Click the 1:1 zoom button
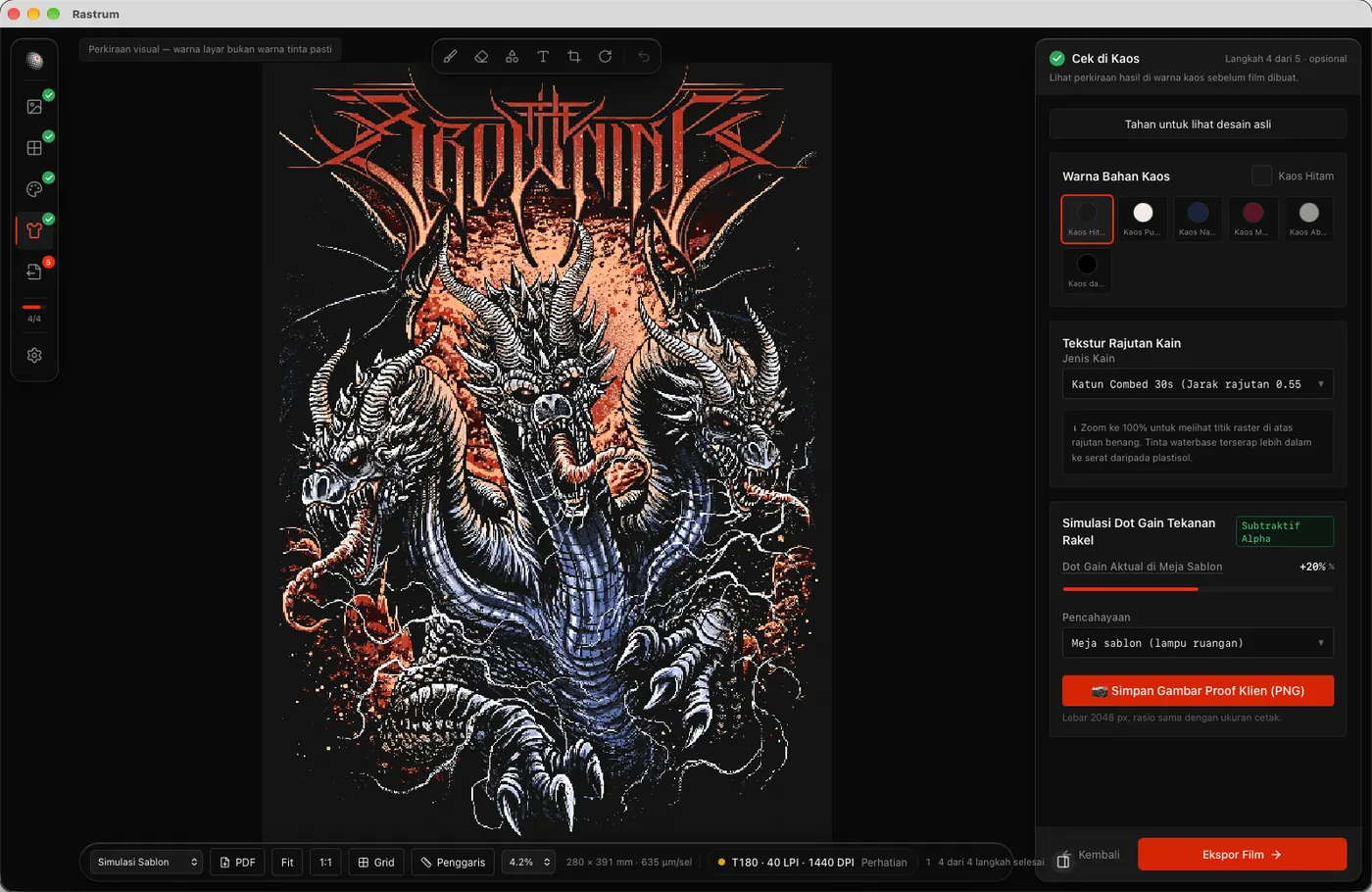The height and width of the screenshot is (892, 1372). tap(326, 863)
